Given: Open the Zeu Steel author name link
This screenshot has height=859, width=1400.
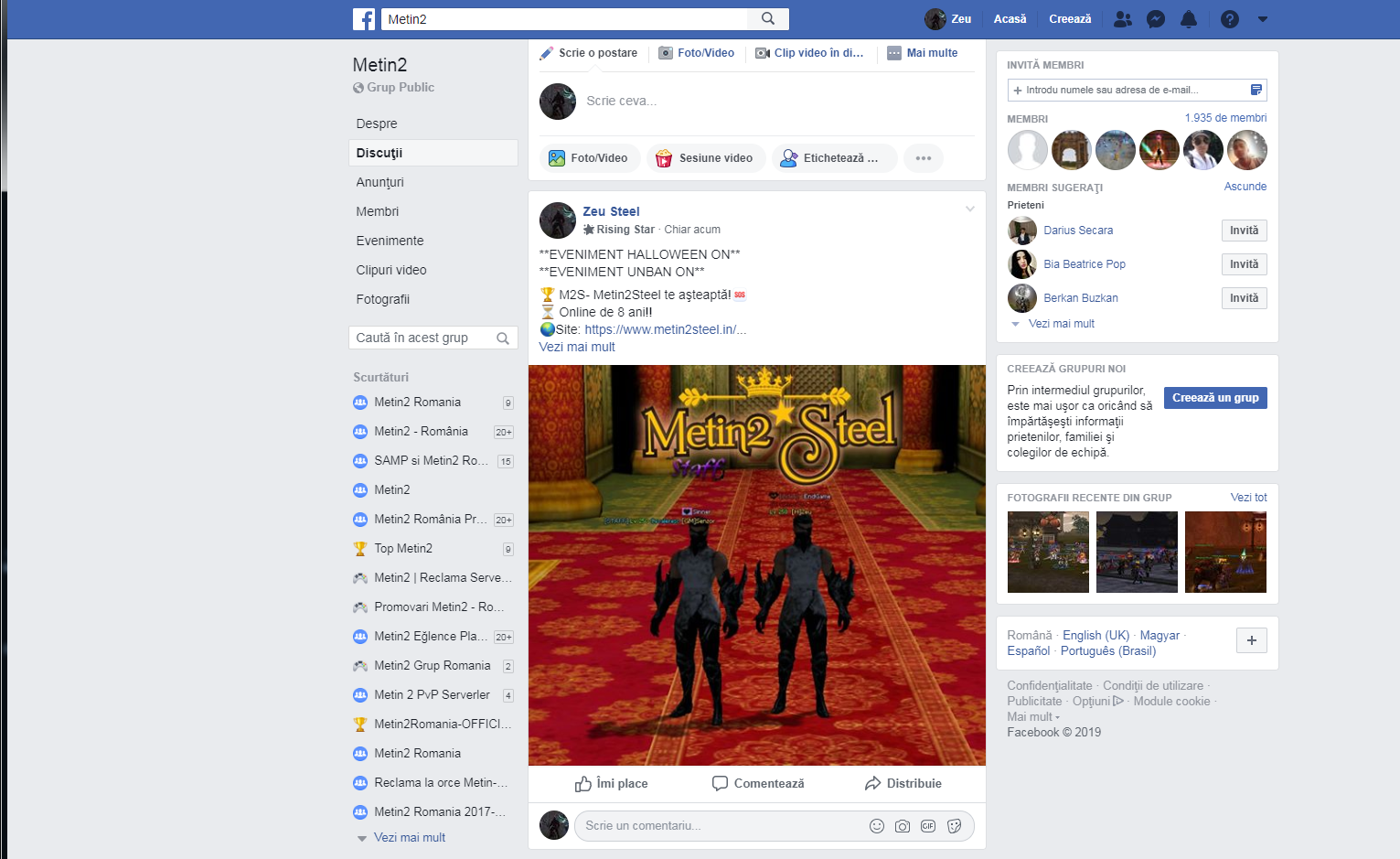Looking at the screenshot, I should point(611,211).
